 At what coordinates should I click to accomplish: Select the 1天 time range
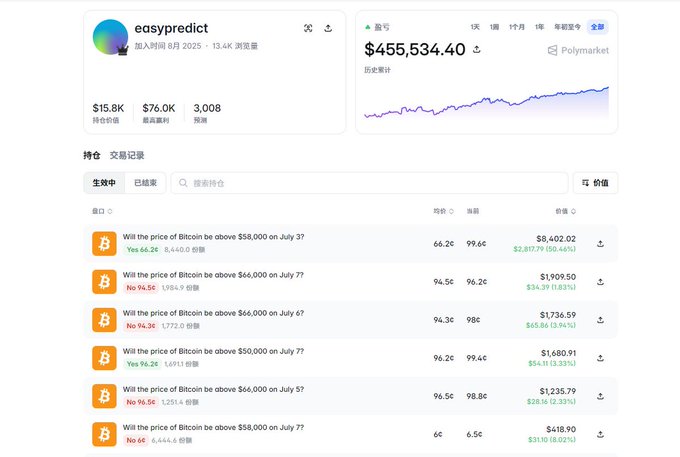pyautogui.click(x=475, y=27)
